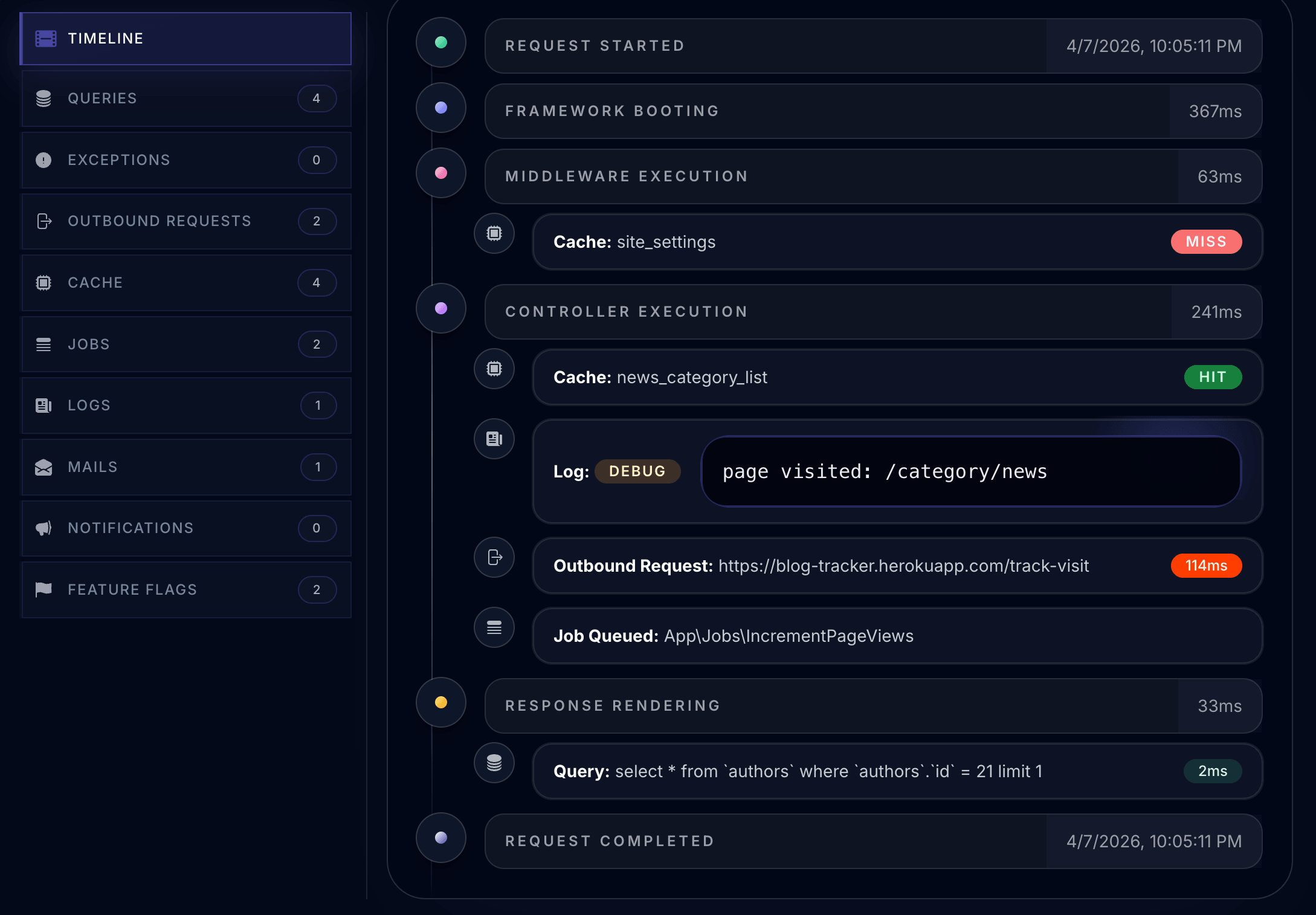Image resolution: width=1316 pixels, height=915 pixels.
Task: Click the envelope icon in Mails sidebar item
Action: coord(44,467)
